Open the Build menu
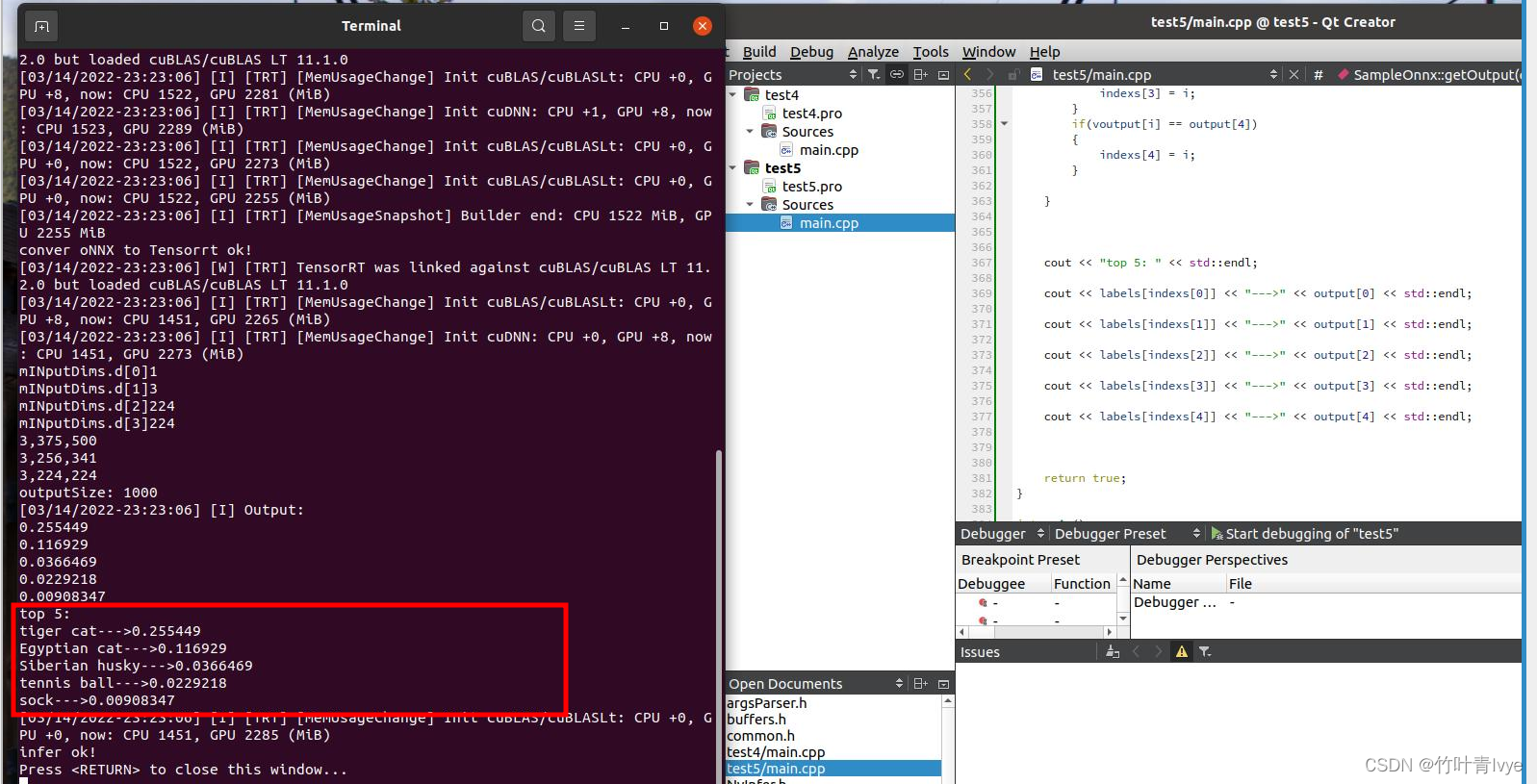 tap(759, 52)
